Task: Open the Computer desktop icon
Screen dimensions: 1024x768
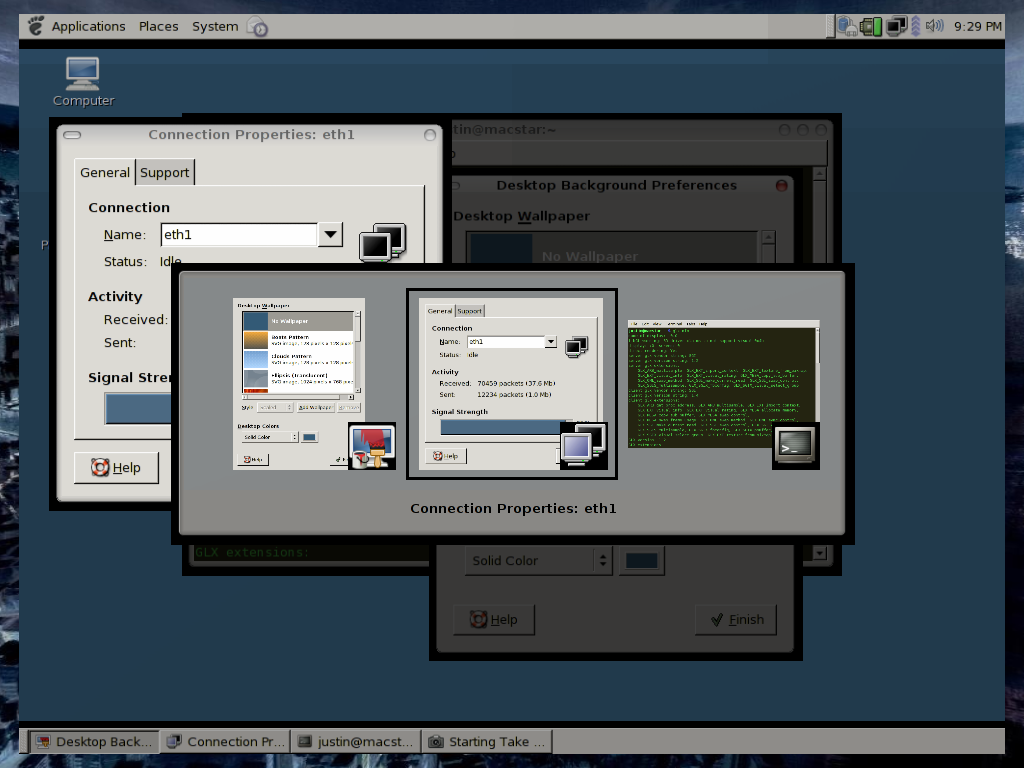Action: tap(83, 80)
